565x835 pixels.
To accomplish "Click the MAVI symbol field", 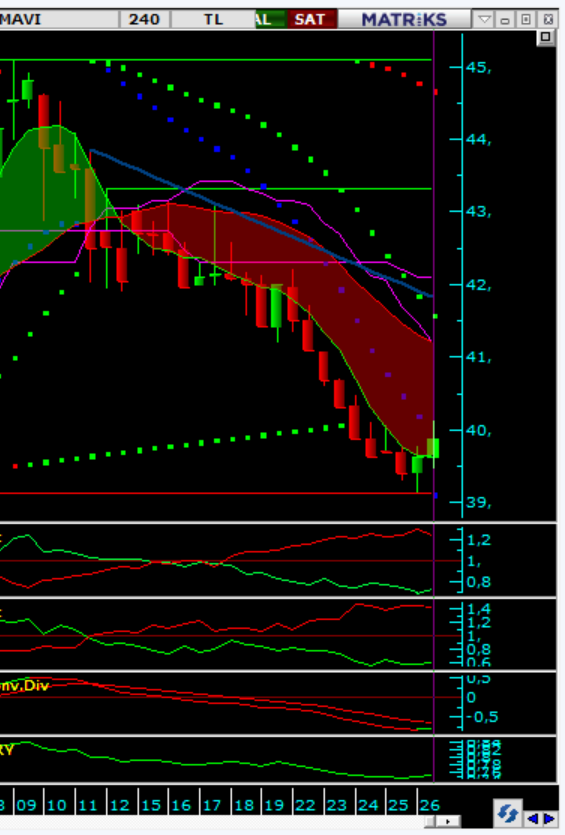I will [59, 20].
